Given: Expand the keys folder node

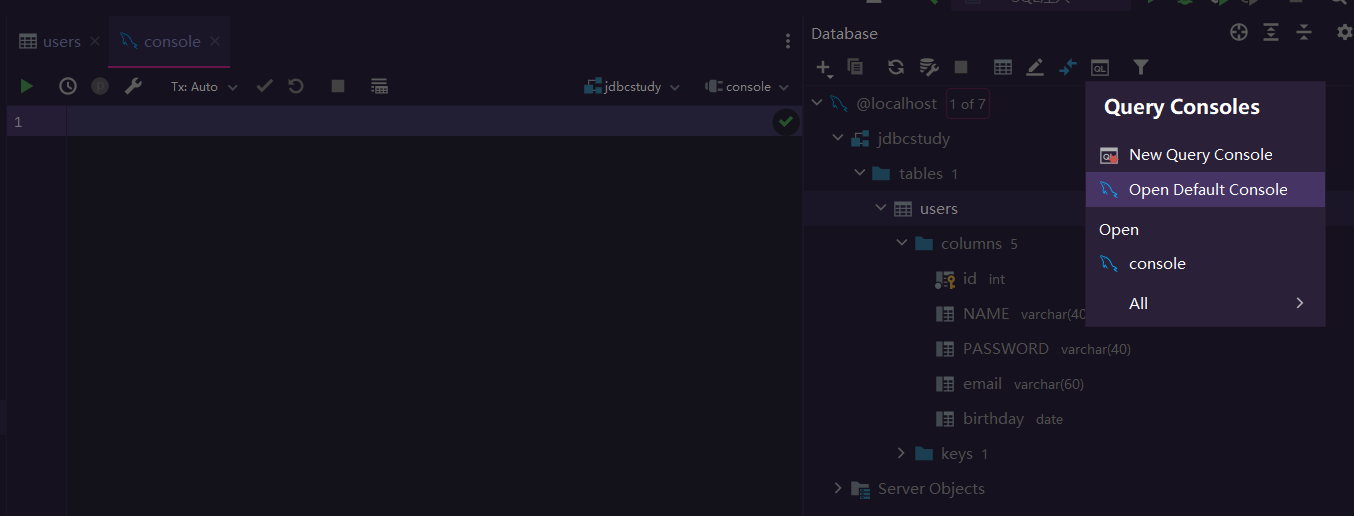Looking at the screenshot, I should coord(902,453).
